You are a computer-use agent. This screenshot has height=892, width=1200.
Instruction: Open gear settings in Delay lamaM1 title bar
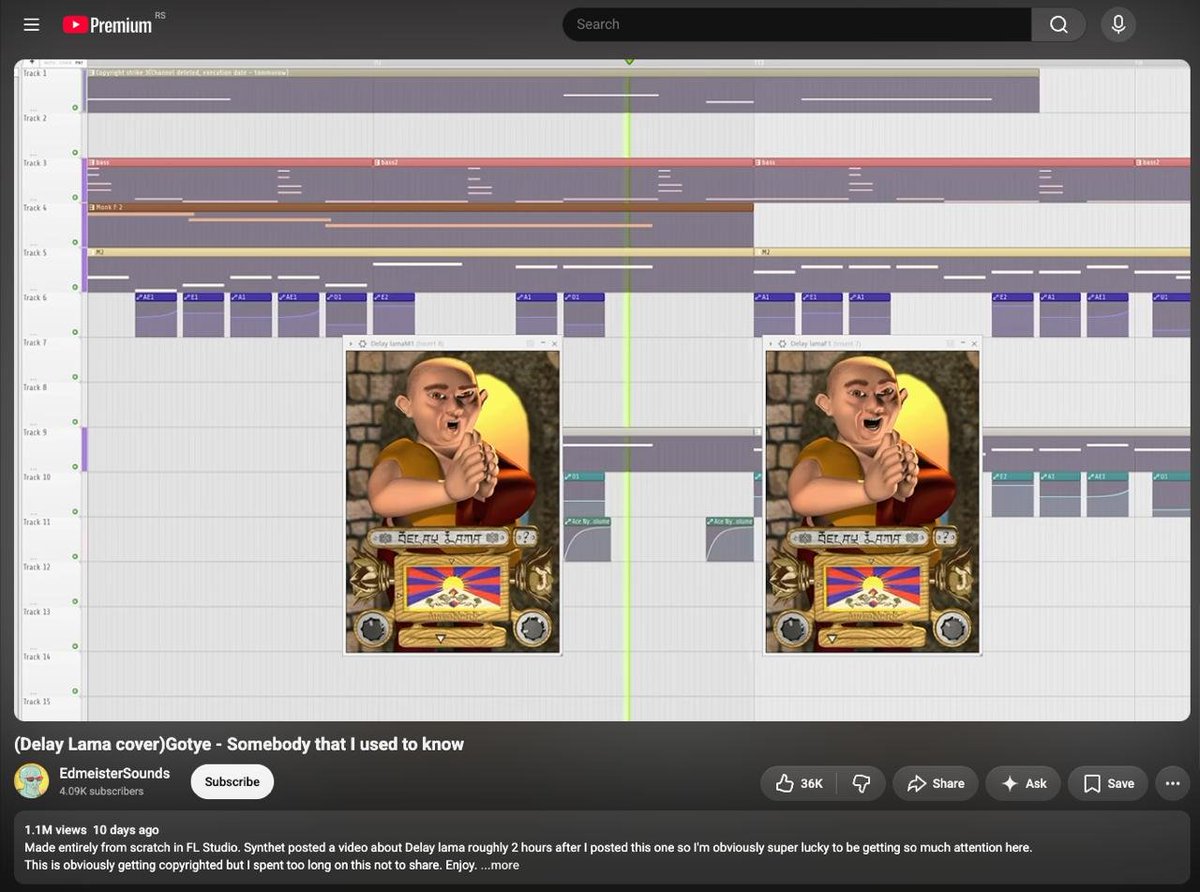click(362, 343)
